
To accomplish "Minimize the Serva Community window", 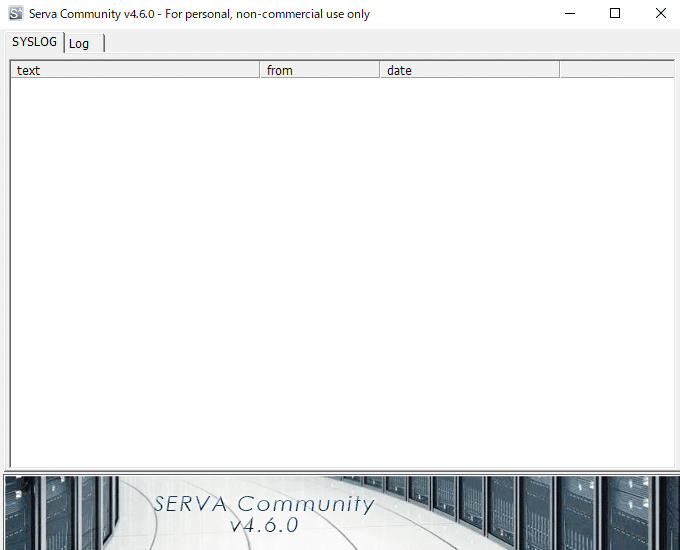I will 570,13.
